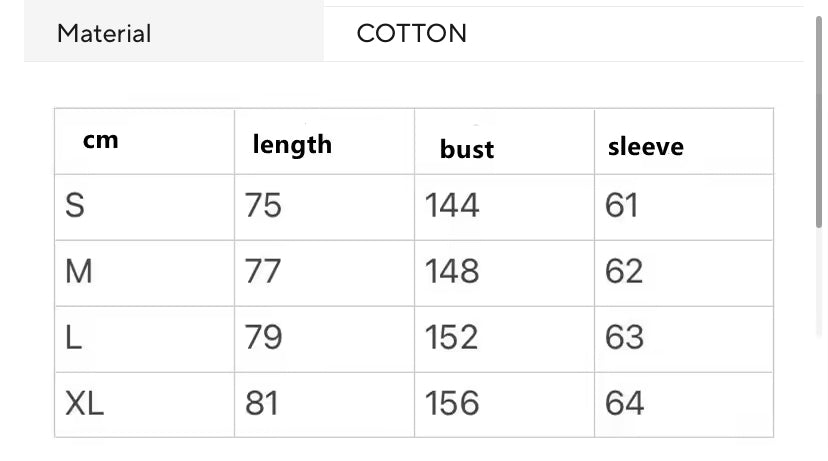Click bust value 144 for size S
Image resolution: width=828 pixels, height=461 pixels.
(452, 205)
